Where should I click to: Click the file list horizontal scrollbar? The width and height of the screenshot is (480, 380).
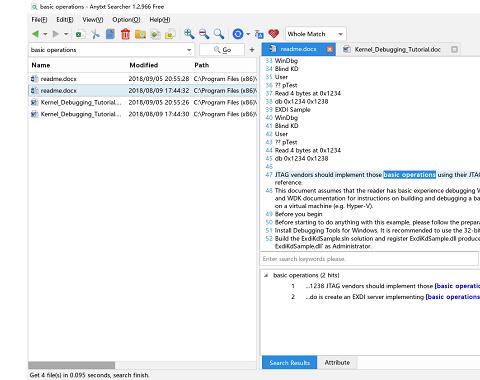coord(72,365)
